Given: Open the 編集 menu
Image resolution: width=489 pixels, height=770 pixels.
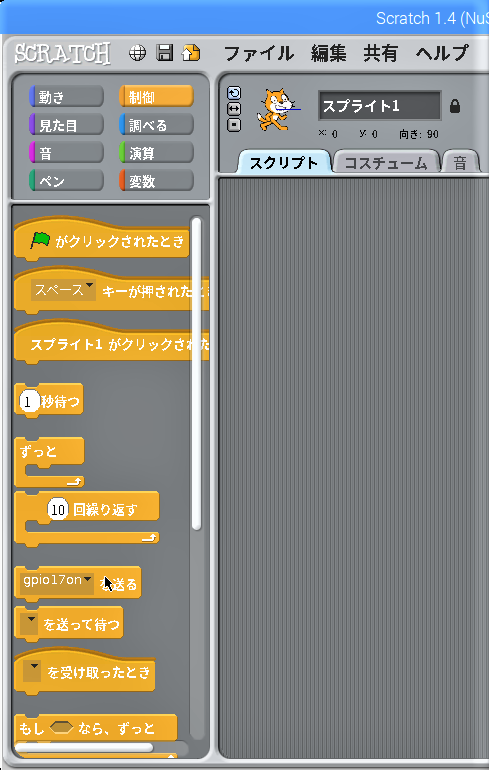Looking at the screenshot, I should 328,53.
